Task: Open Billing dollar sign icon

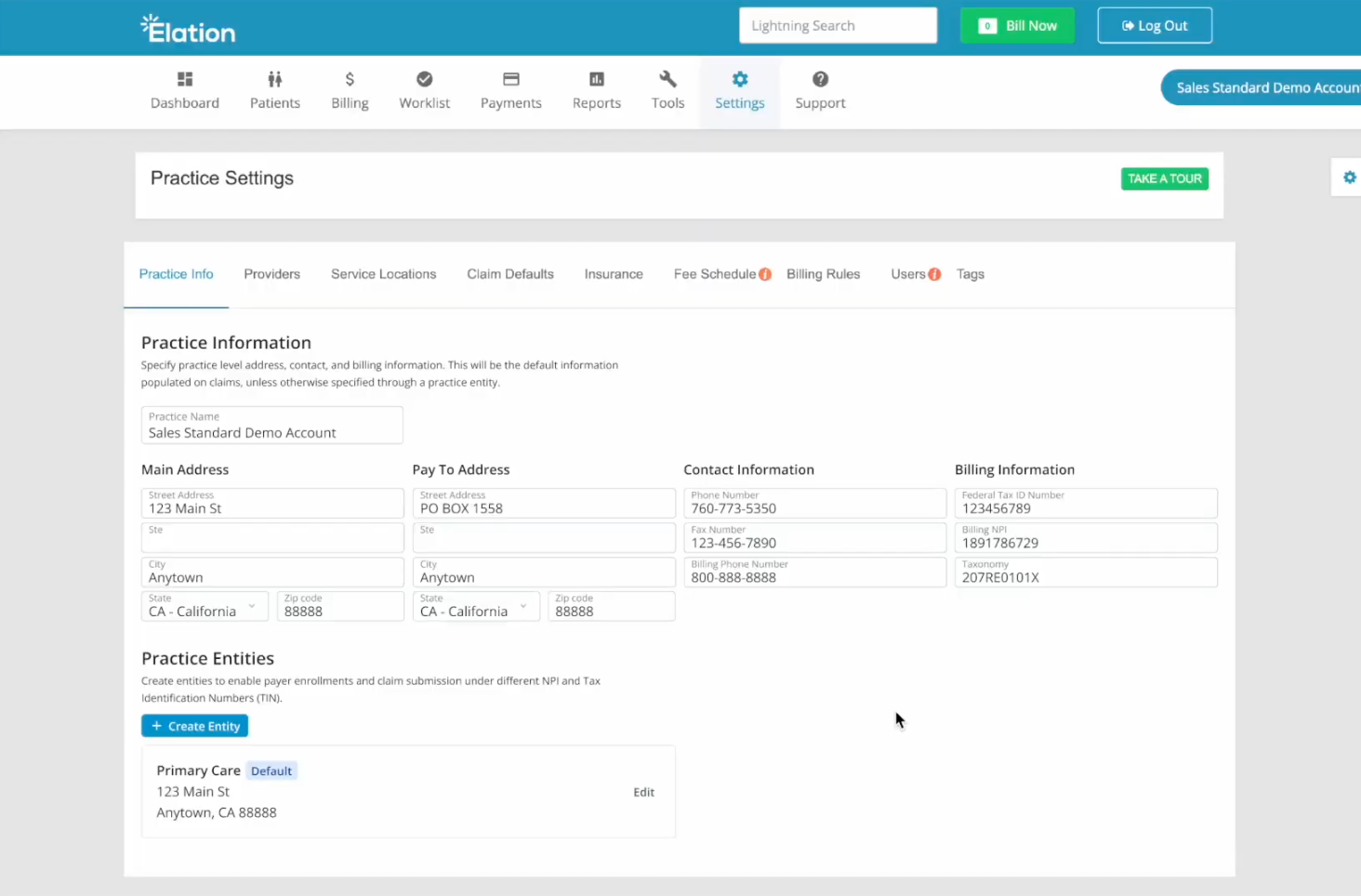Action: pos(350,79)
